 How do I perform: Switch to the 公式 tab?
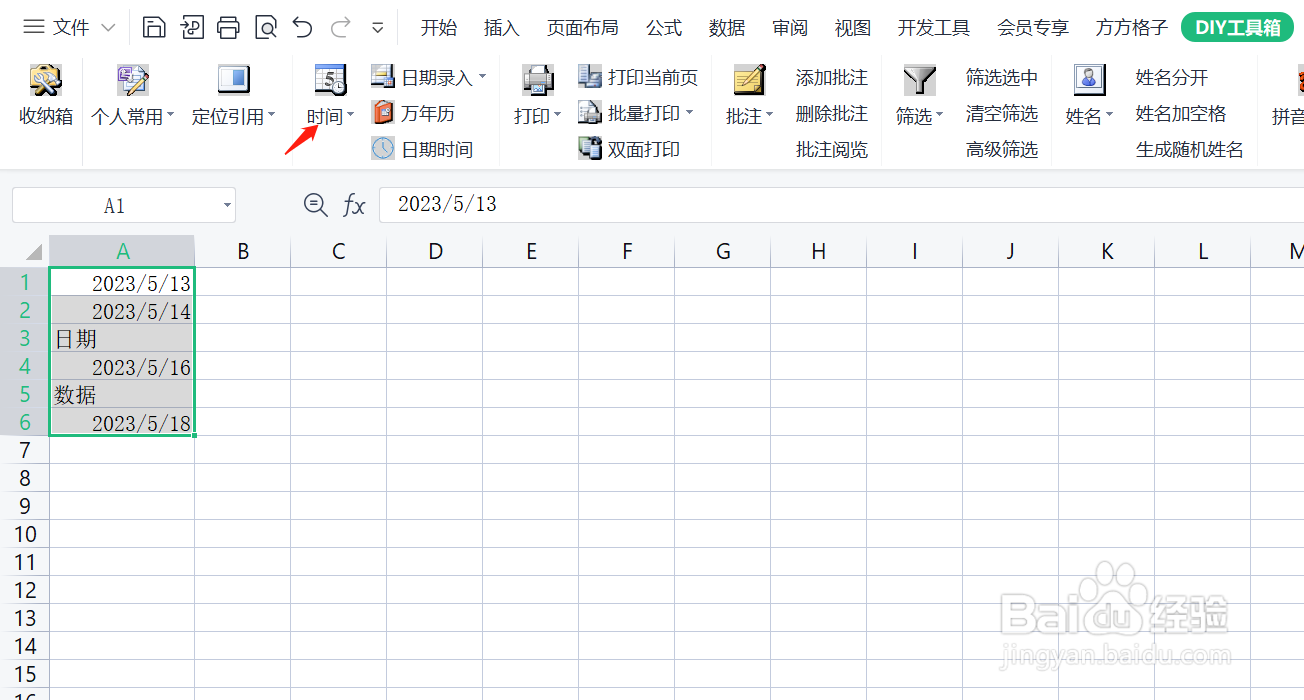click(664, 28)
